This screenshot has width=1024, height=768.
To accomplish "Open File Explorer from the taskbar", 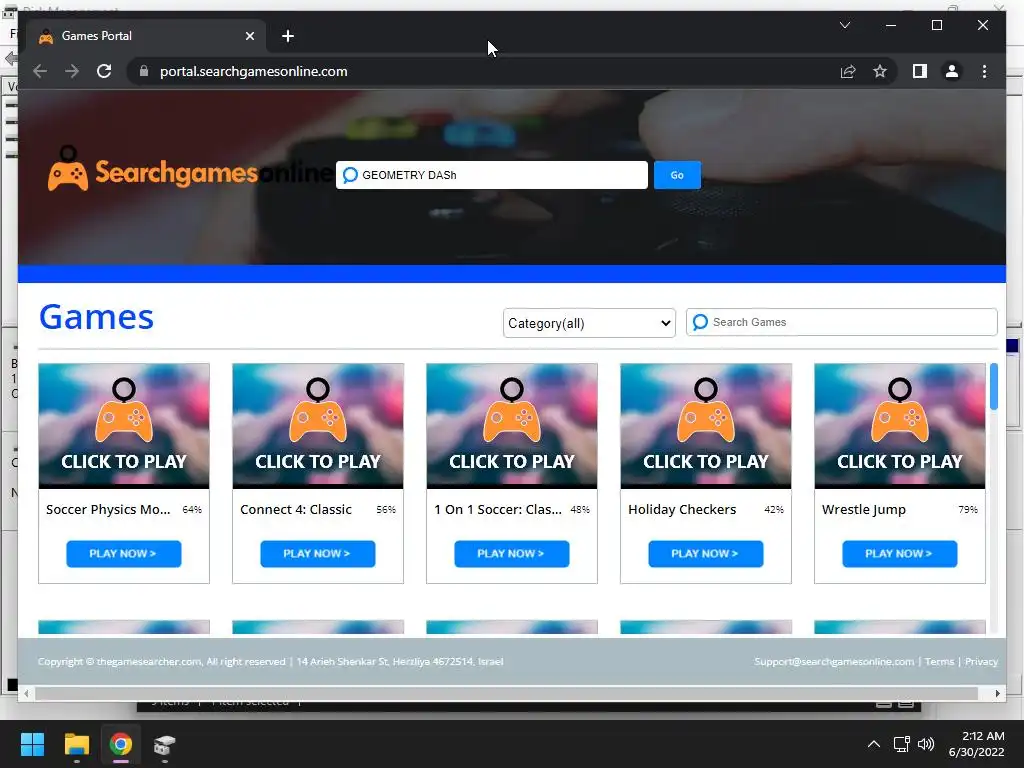I will coord(76,744).
